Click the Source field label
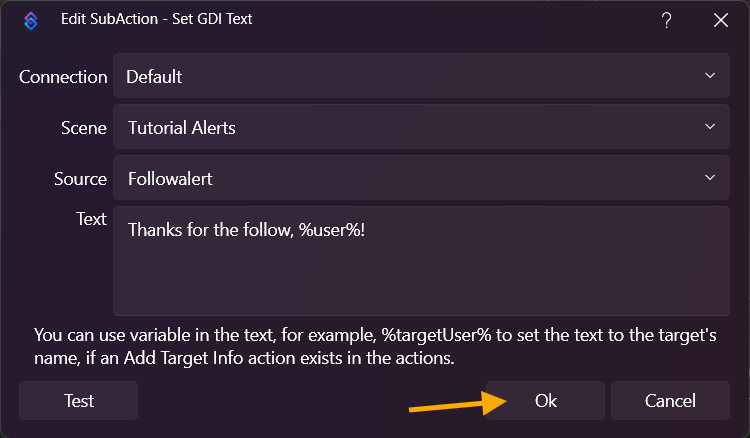The width and height of the screenshot is (750, 438). click(80, 179)
